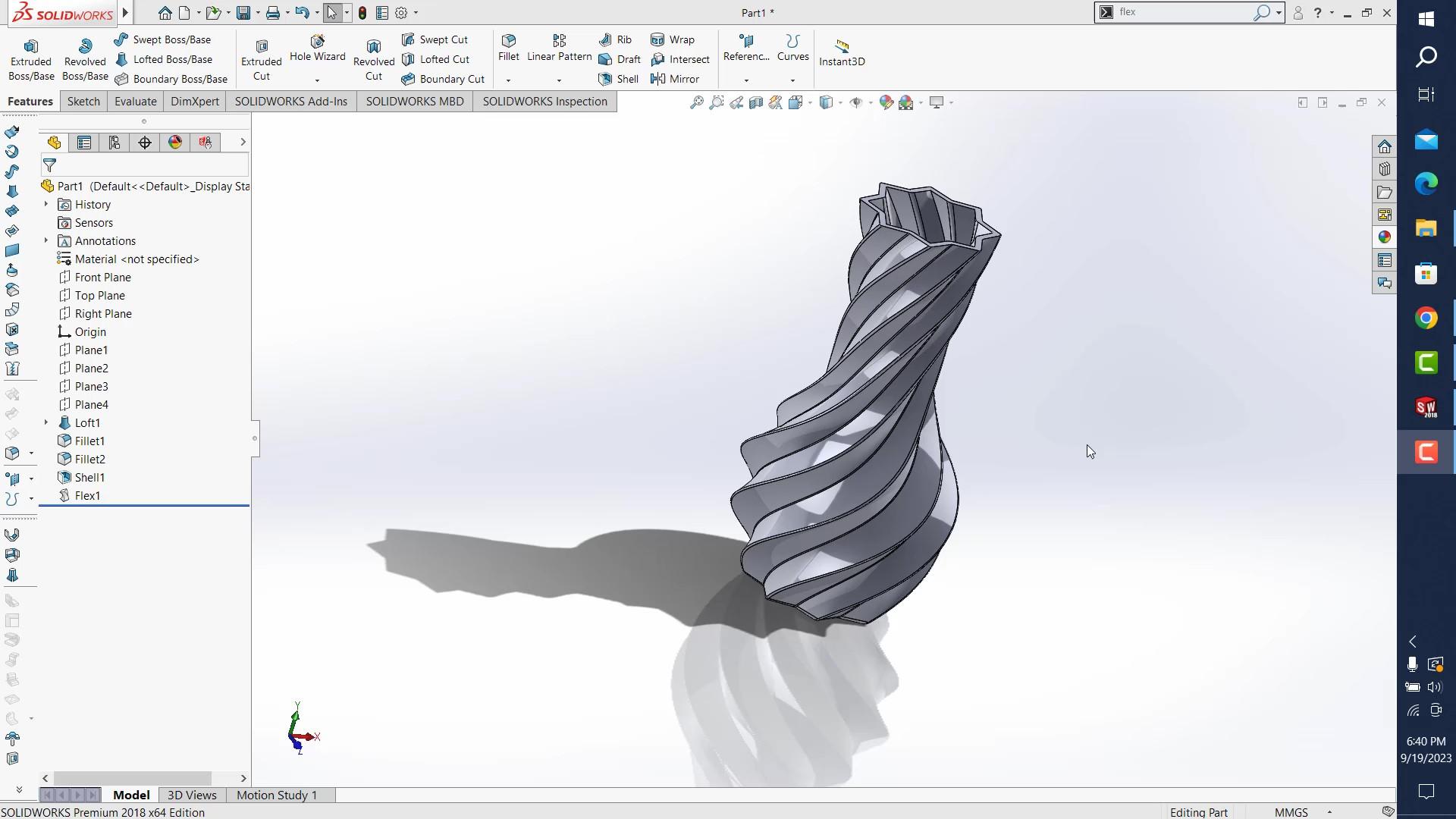Open the DisplayManager appearance tab
The width and height of the screenshot is (1456, 819).
click(175, 143)
